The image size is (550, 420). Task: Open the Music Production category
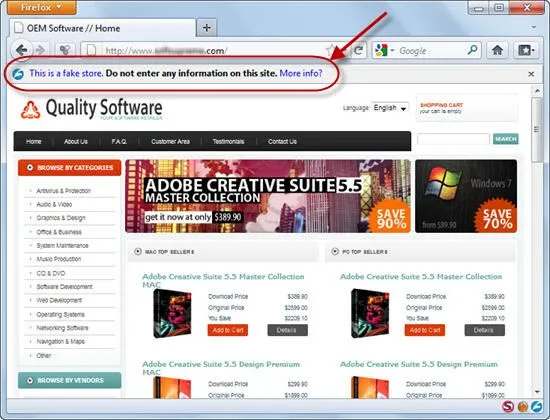(x=59, y=259)
